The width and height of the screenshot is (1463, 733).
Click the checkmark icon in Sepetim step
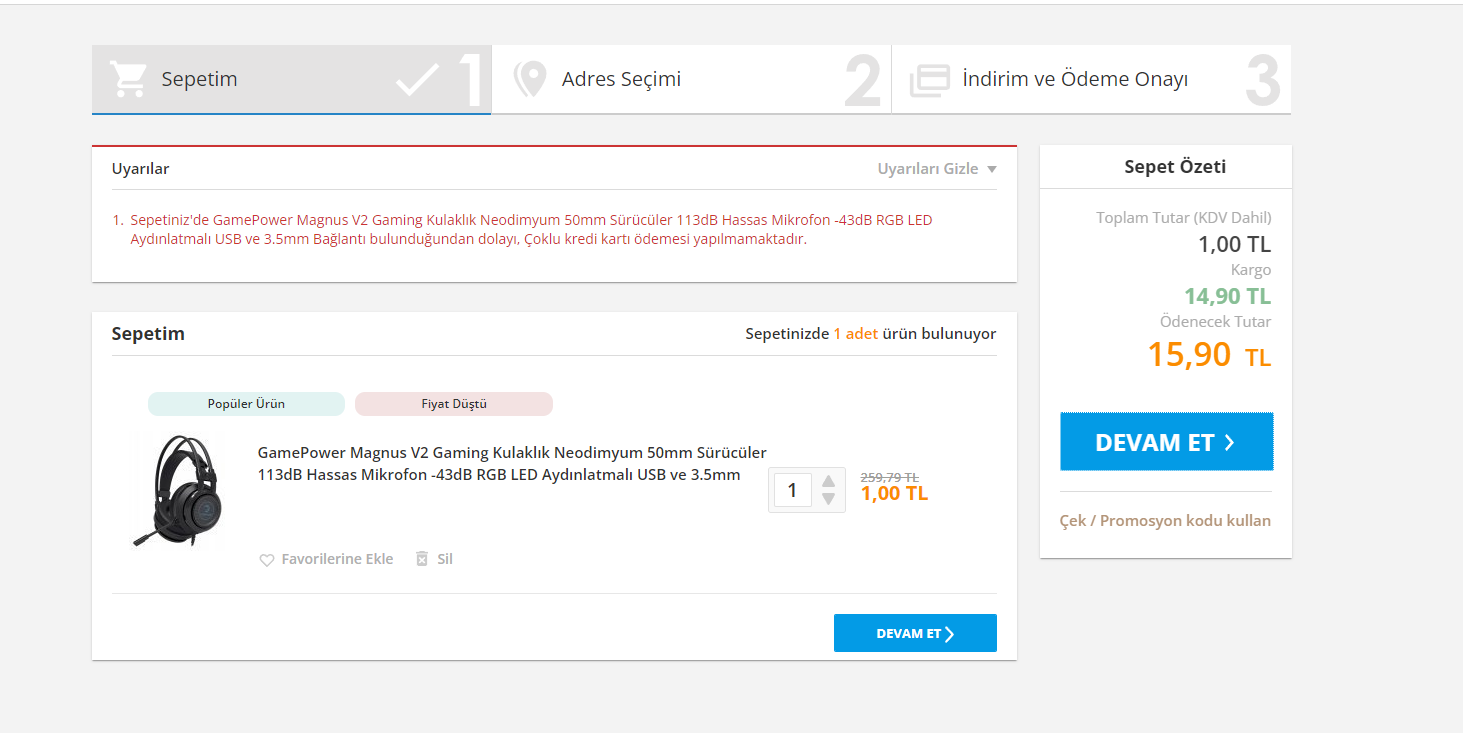417,80
